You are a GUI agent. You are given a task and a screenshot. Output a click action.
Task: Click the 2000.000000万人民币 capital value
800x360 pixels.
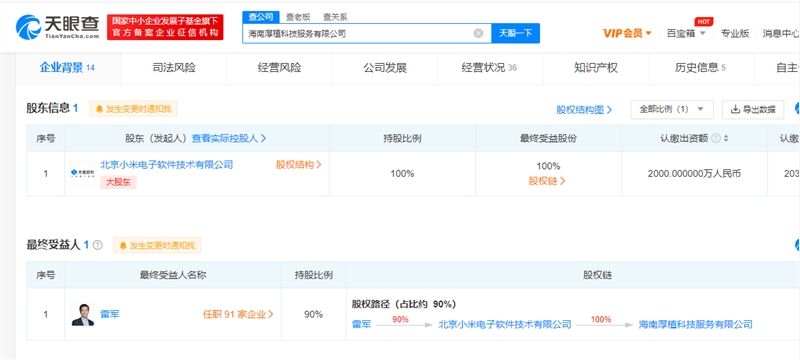[x=694, y=173]
